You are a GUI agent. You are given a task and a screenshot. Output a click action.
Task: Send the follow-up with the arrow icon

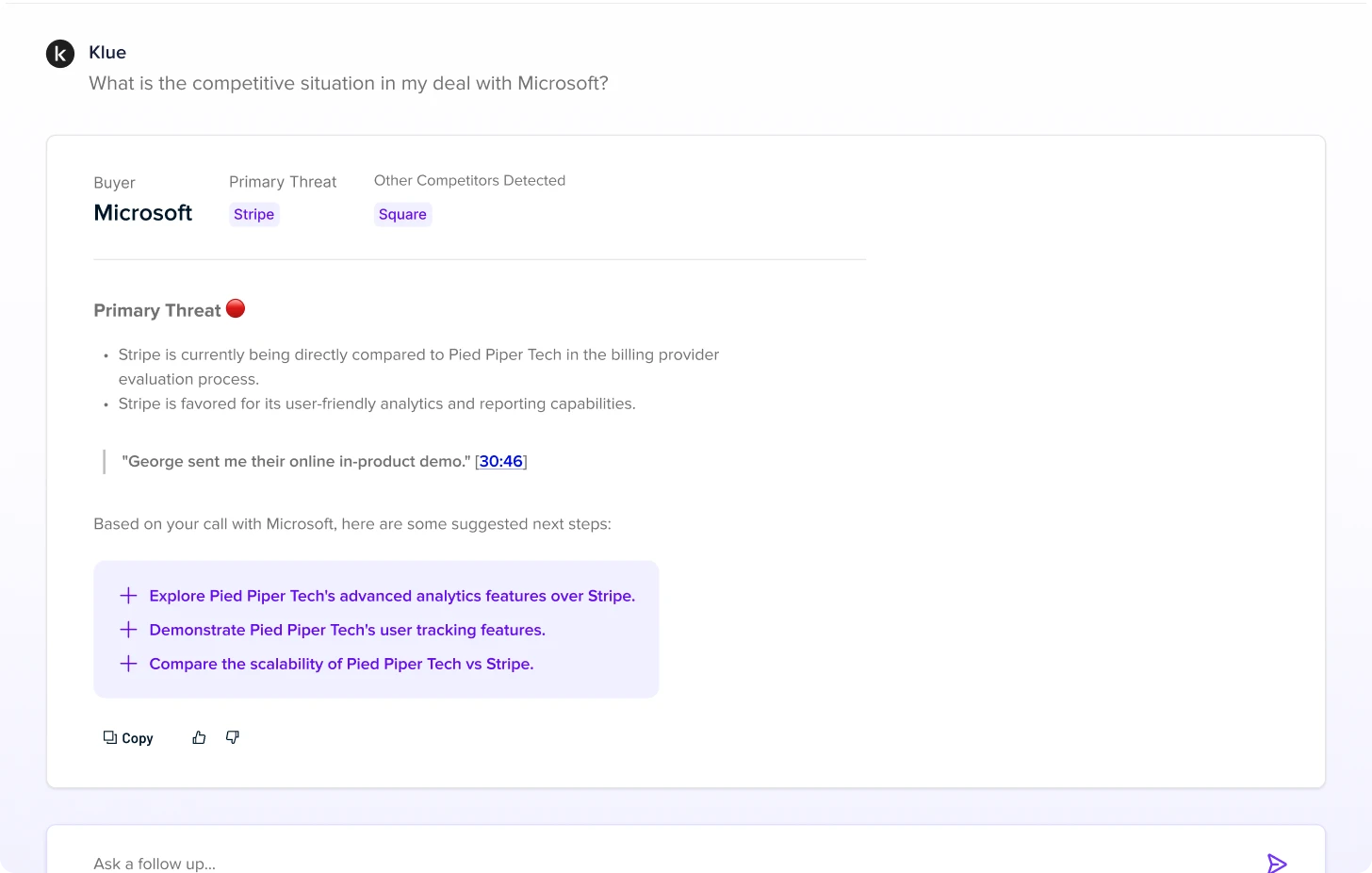(x=1277, y=863)
